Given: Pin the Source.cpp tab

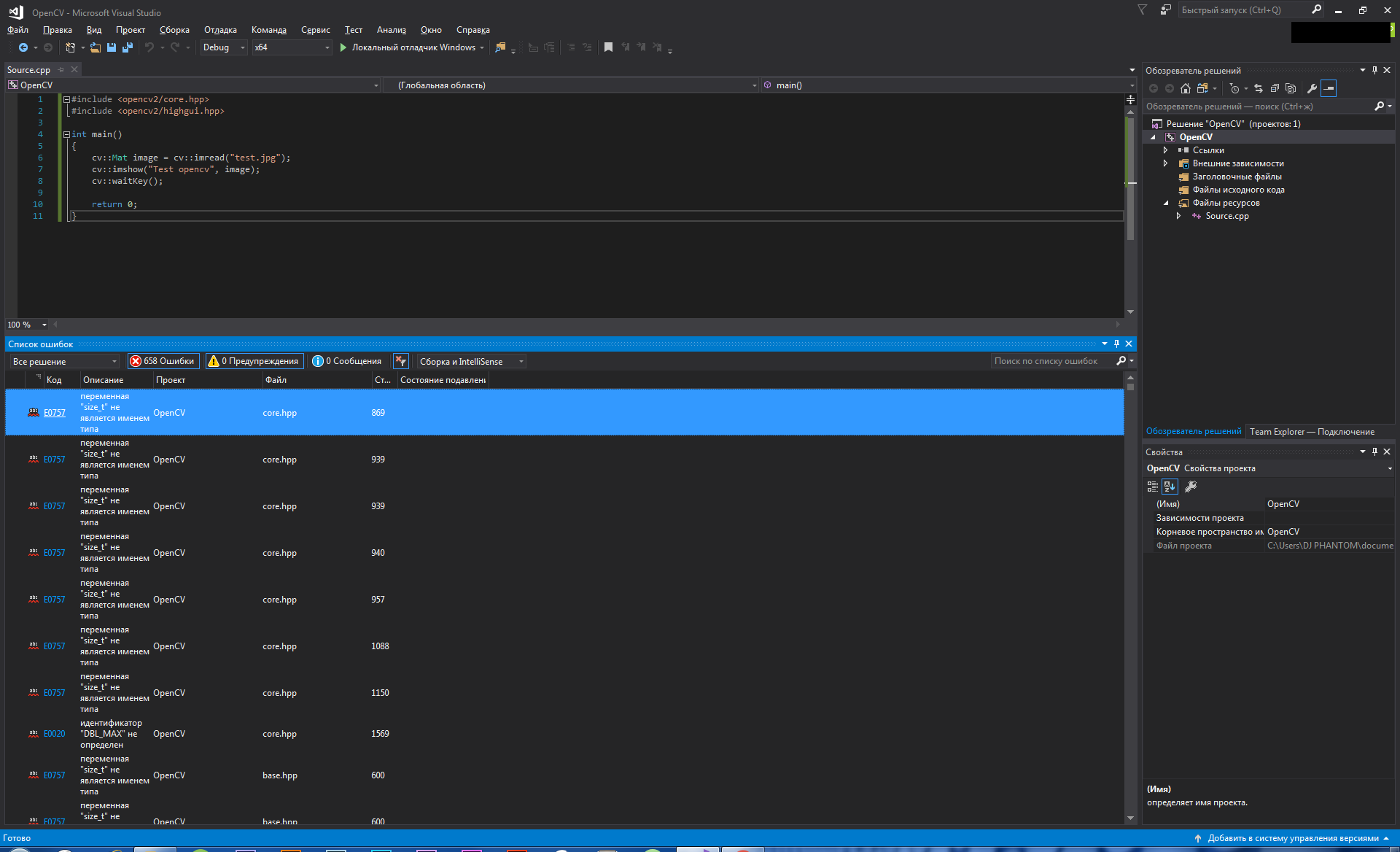Looking at the screenshot, I should [61, 70].
